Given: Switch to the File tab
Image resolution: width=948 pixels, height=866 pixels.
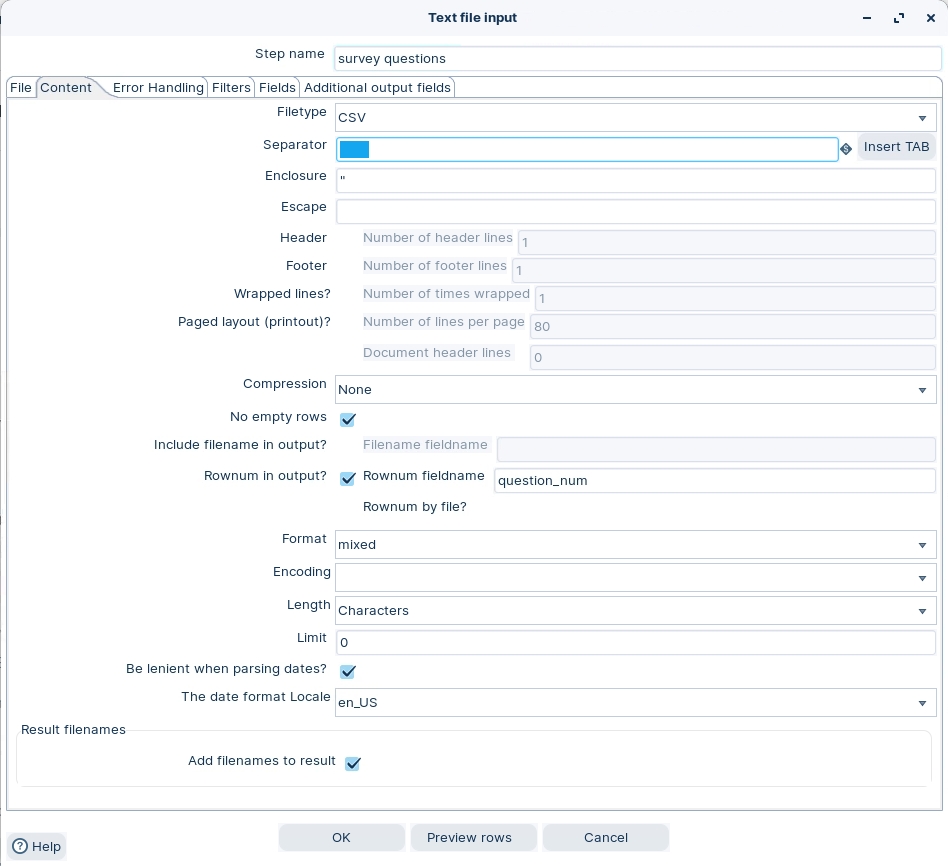Looking at the screenshot, I should click(x=21, y=88).
